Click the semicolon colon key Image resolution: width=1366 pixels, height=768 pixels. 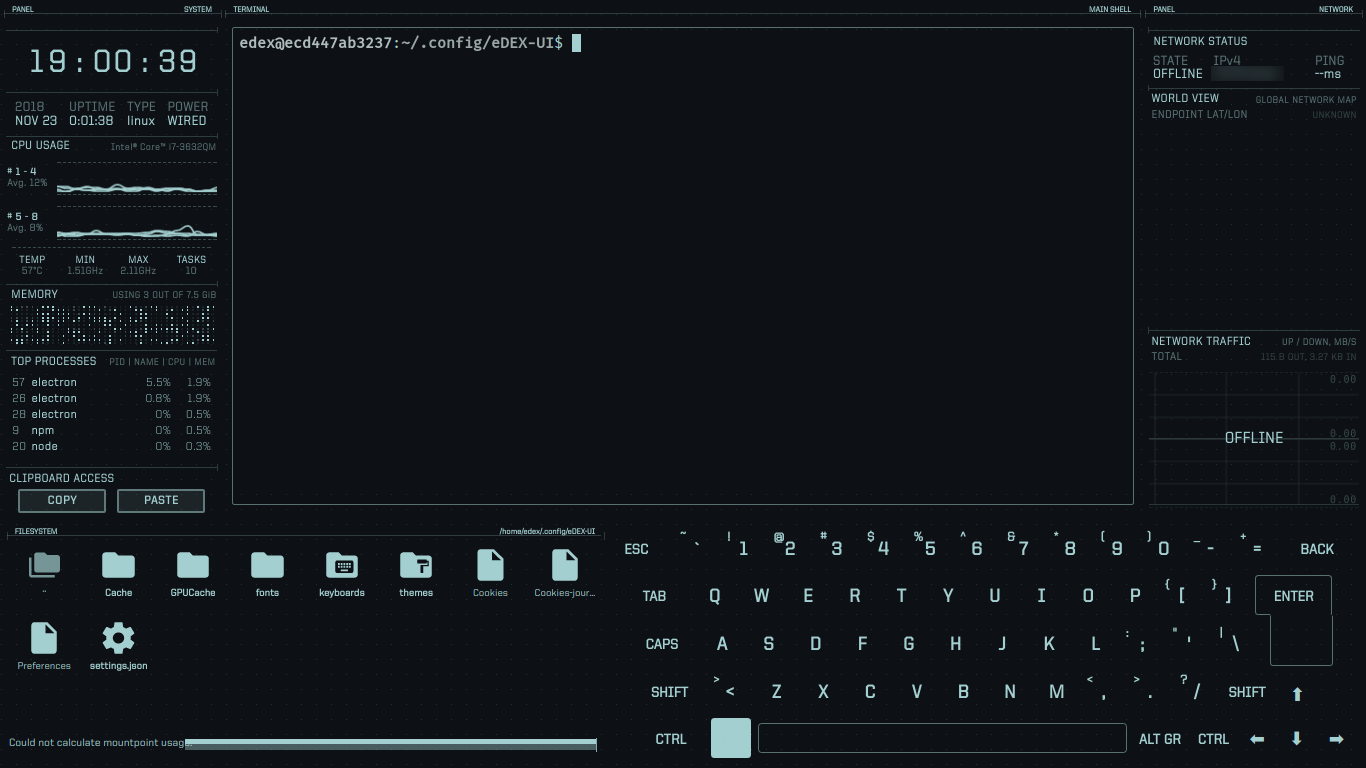click(1136, 640)
